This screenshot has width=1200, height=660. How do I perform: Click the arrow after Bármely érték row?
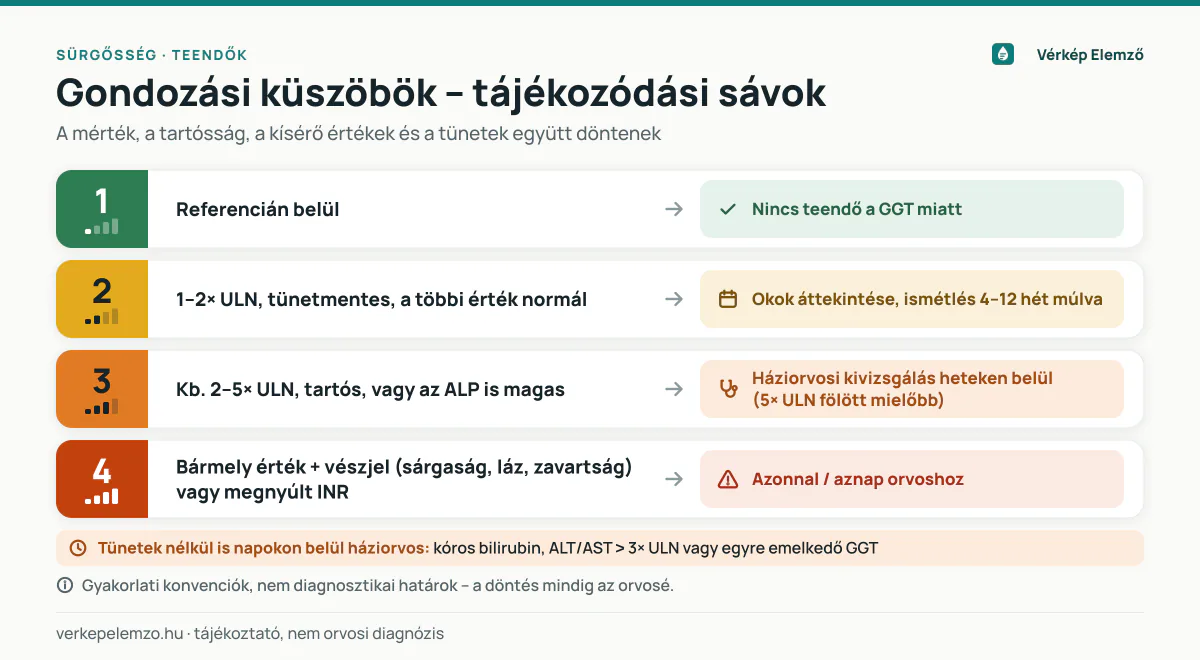click(x=674, y=479)
